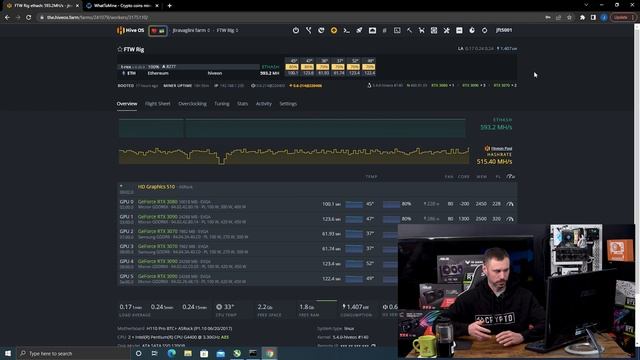Click the taskbar search box
640x360 pixels.
click(x=73, y=353)
